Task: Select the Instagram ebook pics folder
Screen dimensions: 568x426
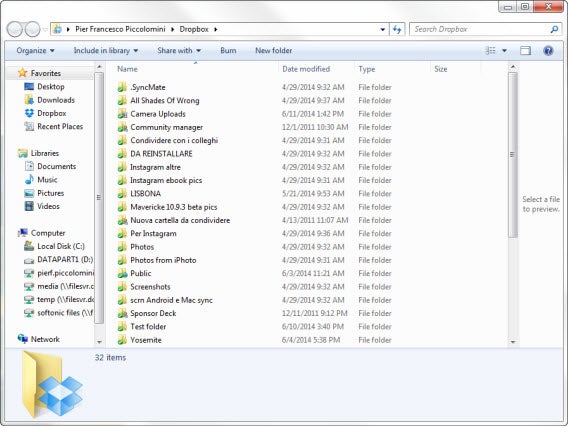Action: (166, 180)
